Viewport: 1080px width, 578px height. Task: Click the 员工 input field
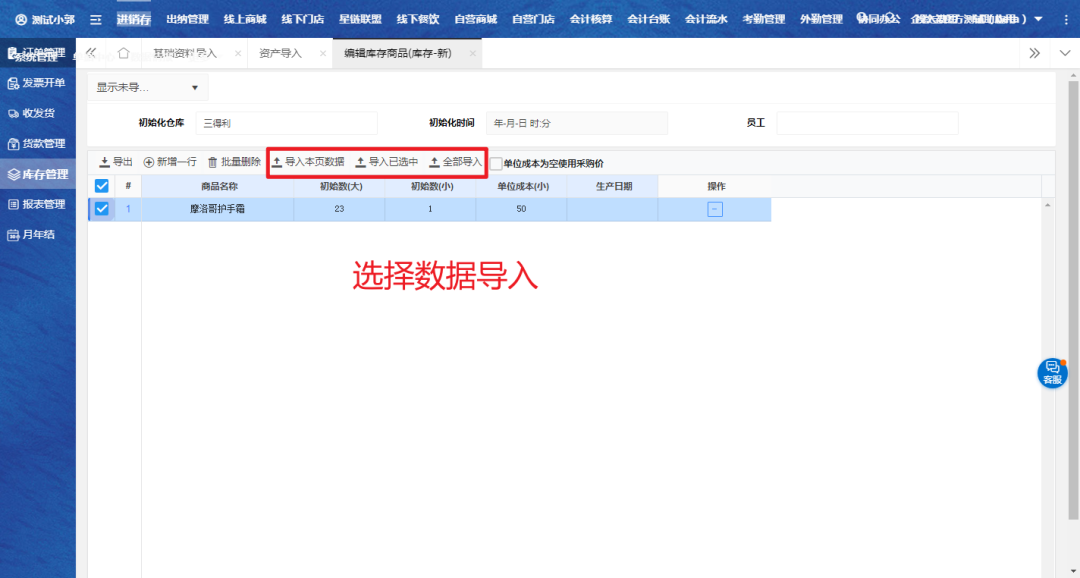coord(867,123)
